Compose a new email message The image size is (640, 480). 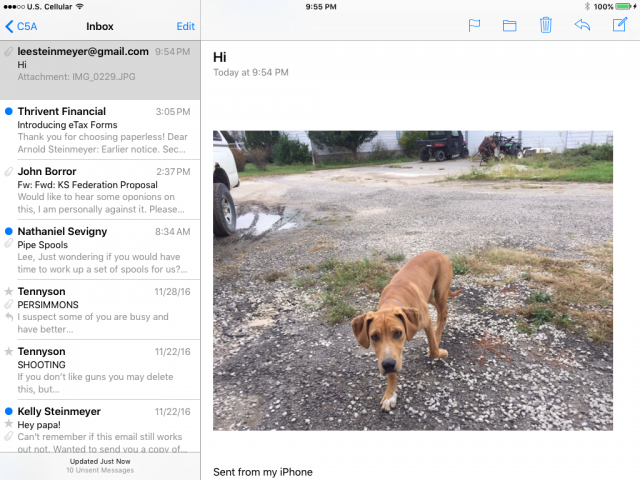coord(619,26)
